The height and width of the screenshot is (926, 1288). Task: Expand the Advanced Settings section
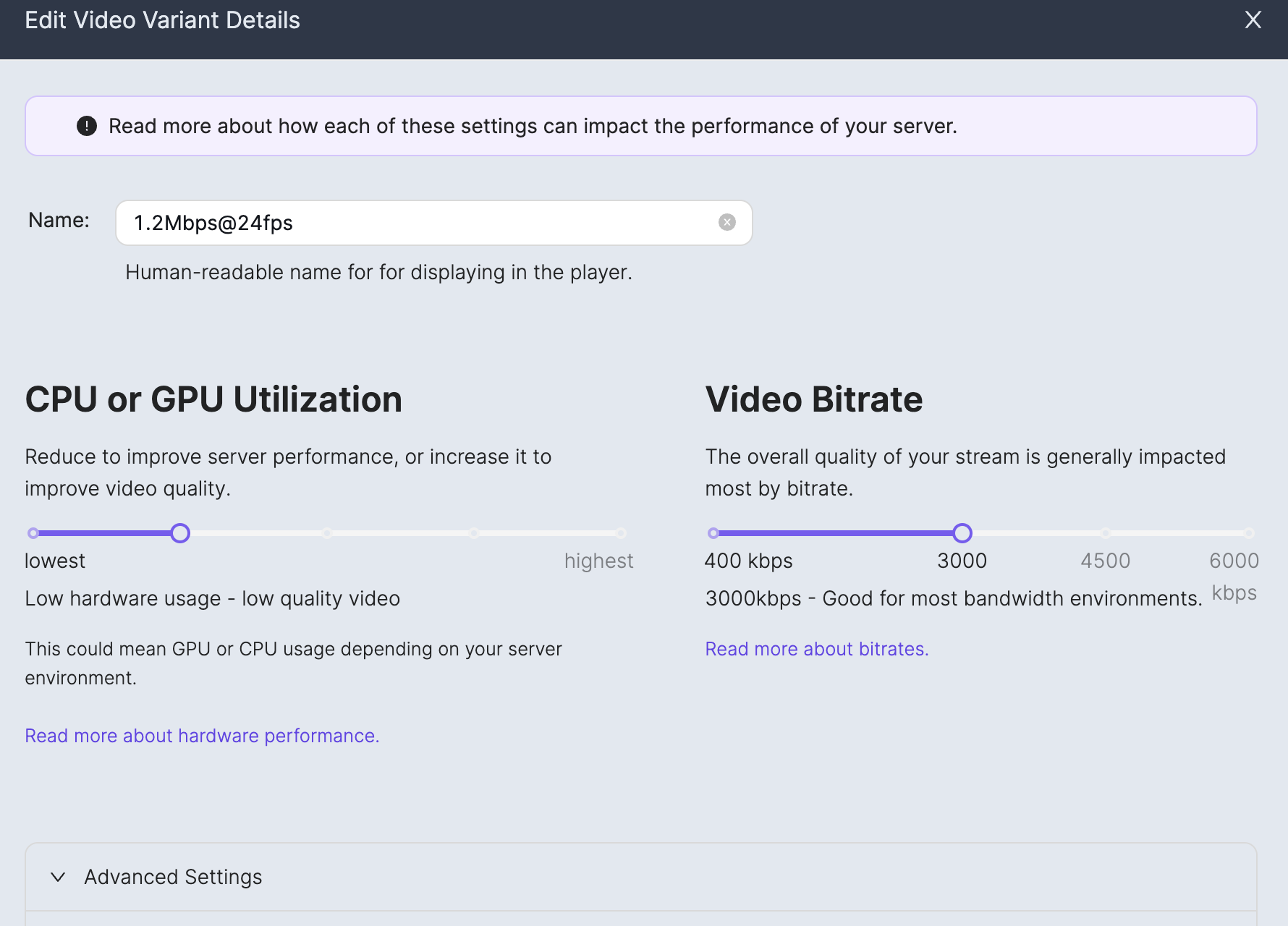coord(173,877)
